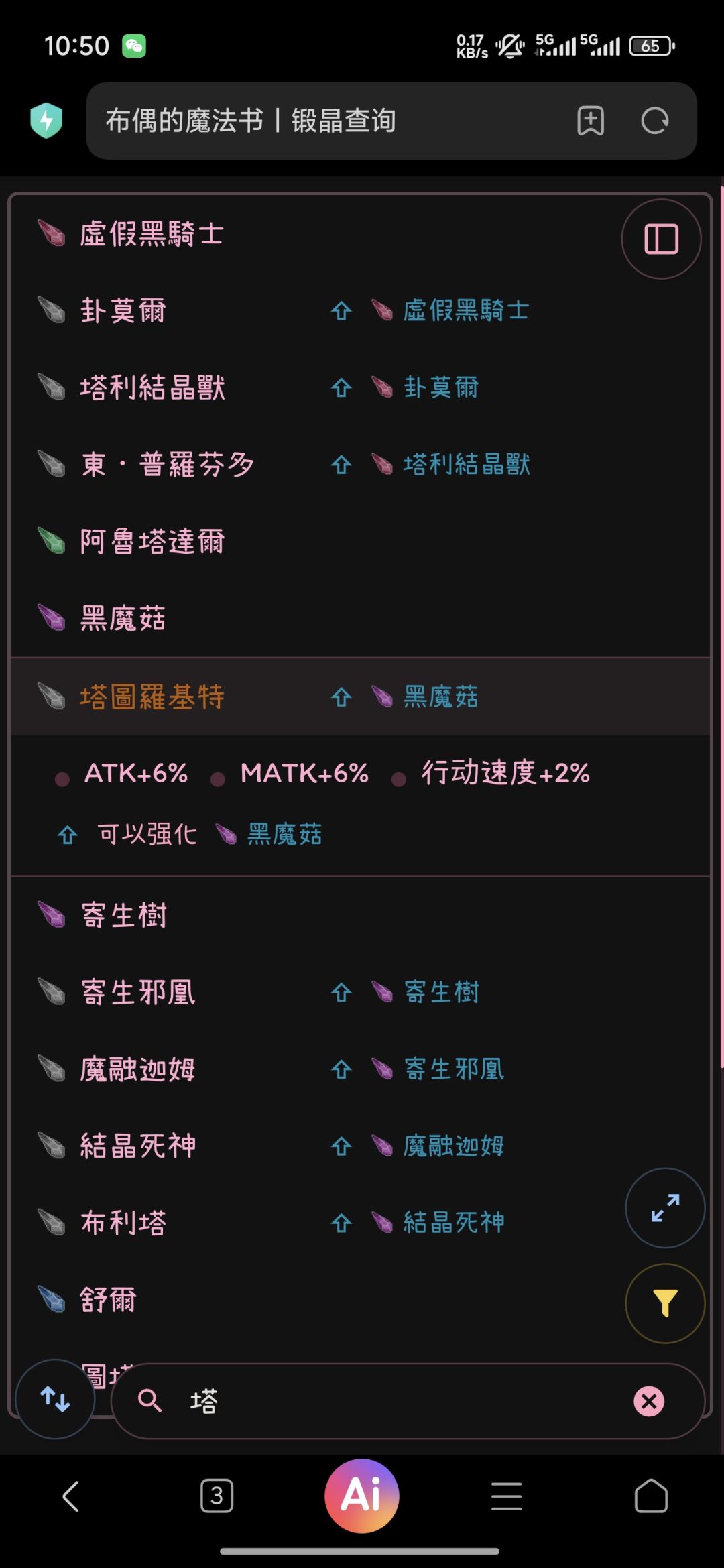Viewport: 724px width, 1568px height.
Task: Tap the expand fullscreen arrows button
Action: pyautogui.click(x=665, y=1207)
